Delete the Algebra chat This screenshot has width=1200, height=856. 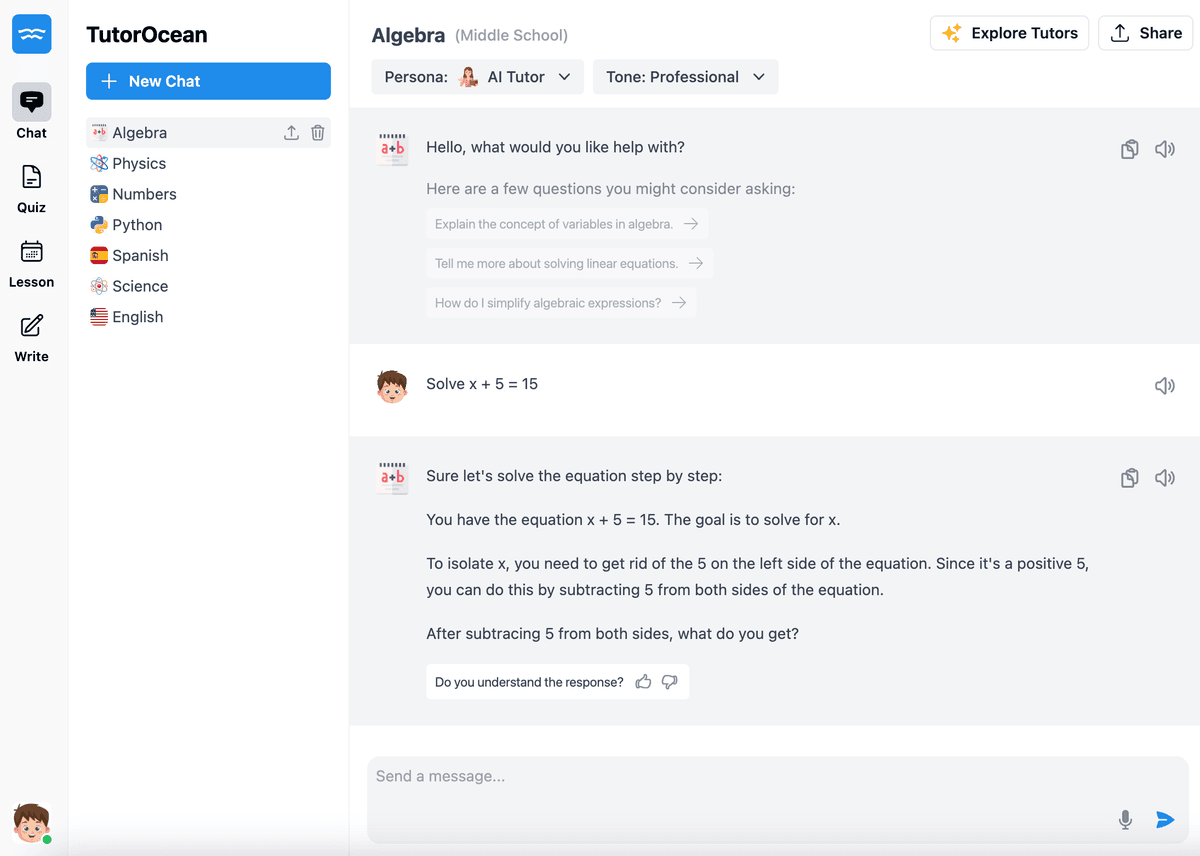(317, 131)
